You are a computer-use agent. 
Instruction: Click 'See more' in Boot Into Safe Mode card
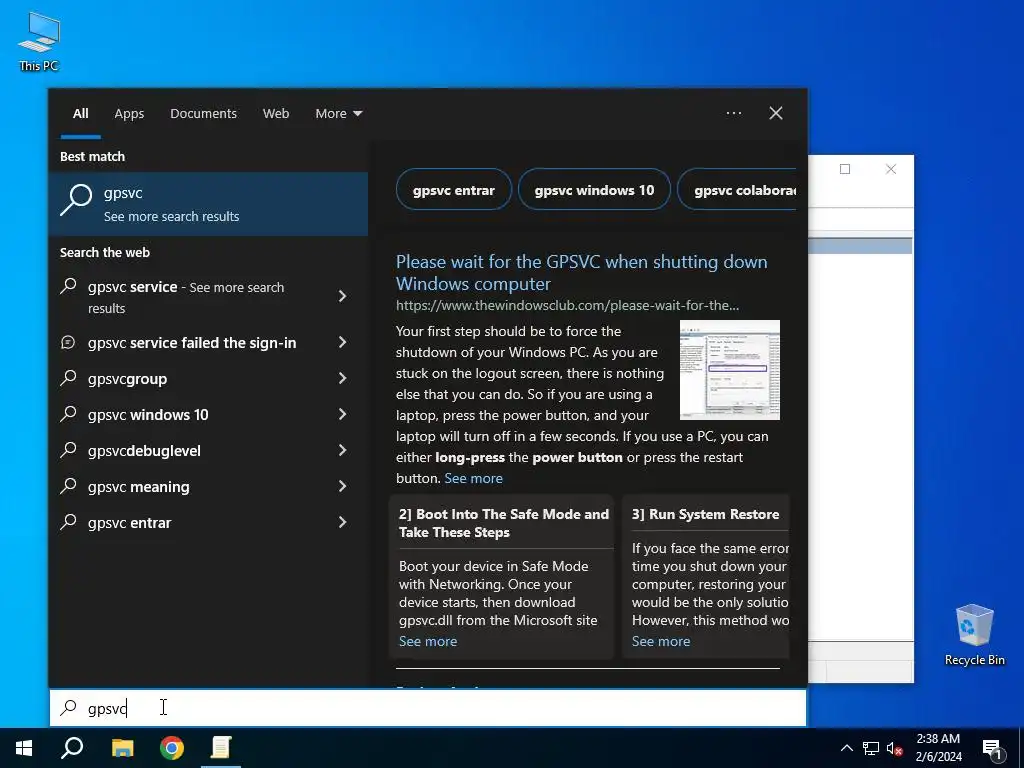tap(428, 641)
